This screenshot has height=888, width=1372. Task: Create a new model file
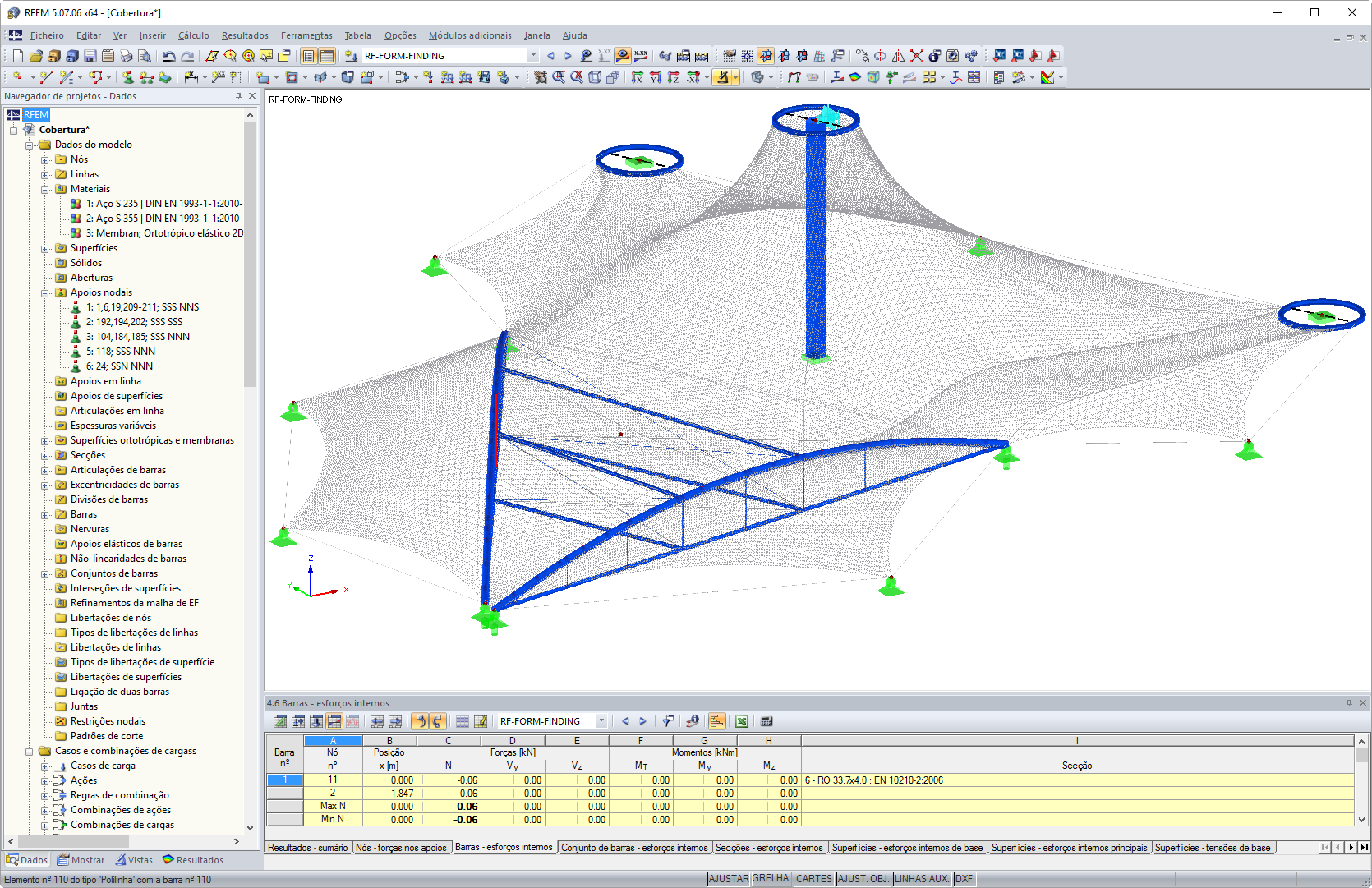pyautogui.click(x=17, y=56)
